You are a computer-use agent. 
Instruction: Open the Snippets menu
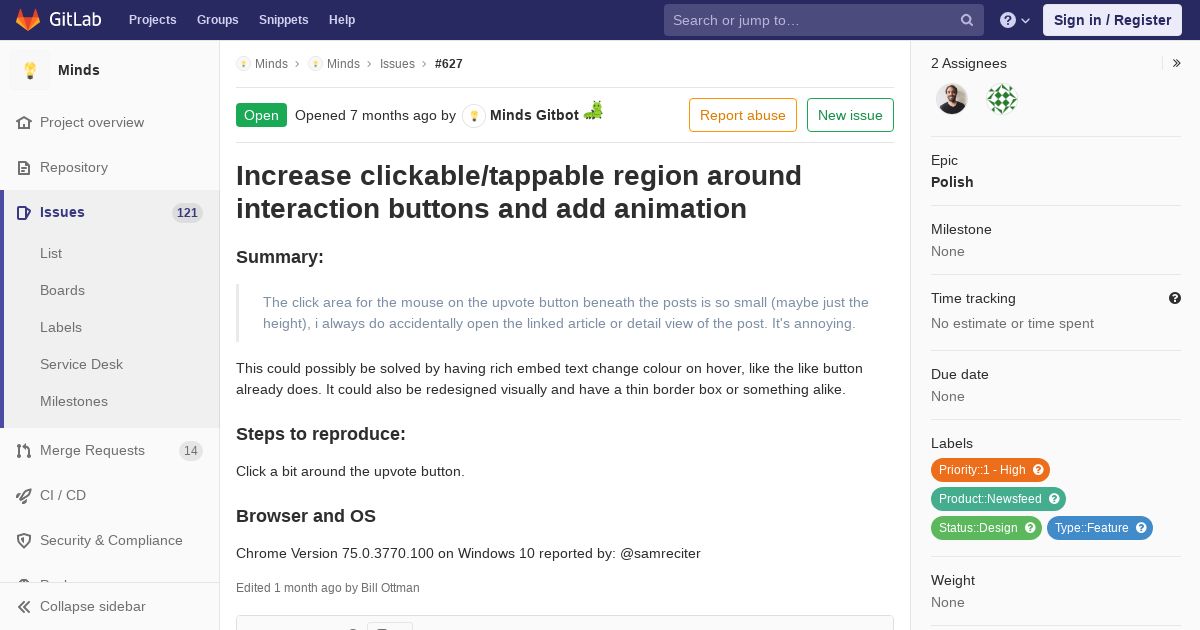tap(284, 20)
